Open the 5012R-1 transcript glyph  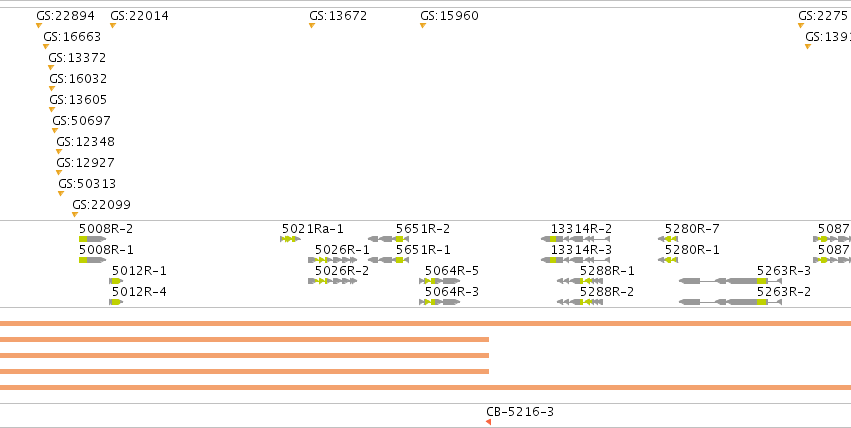(x=116, y=281)
